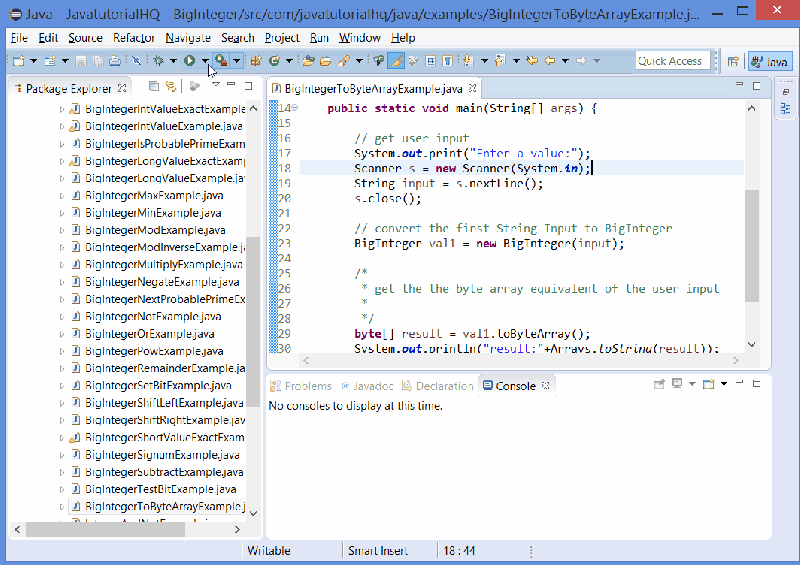Click Package Explorer vertical scrollbar thumb
Viewport: 800px width, 565px height.
point(253,322)
